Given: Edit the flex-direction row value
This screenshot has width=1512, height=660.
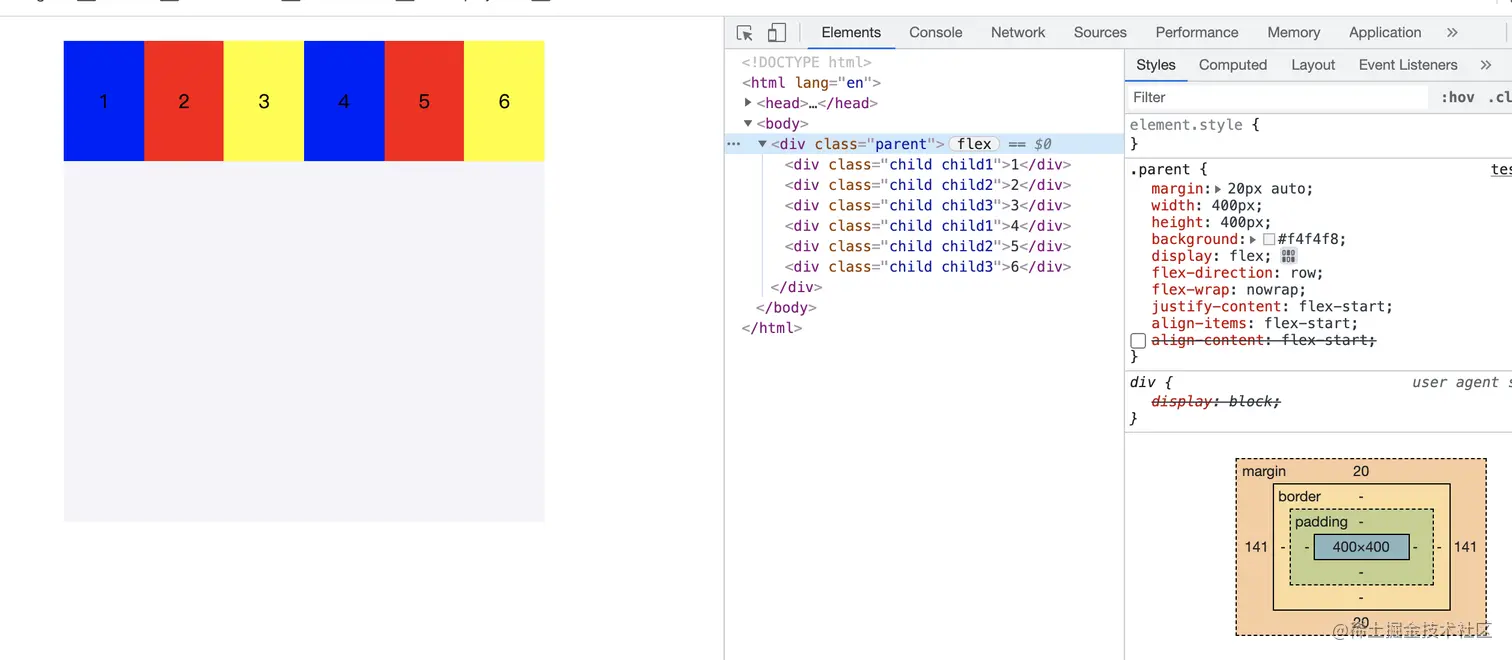Looking at the screenshot, I should point(1301,273).
